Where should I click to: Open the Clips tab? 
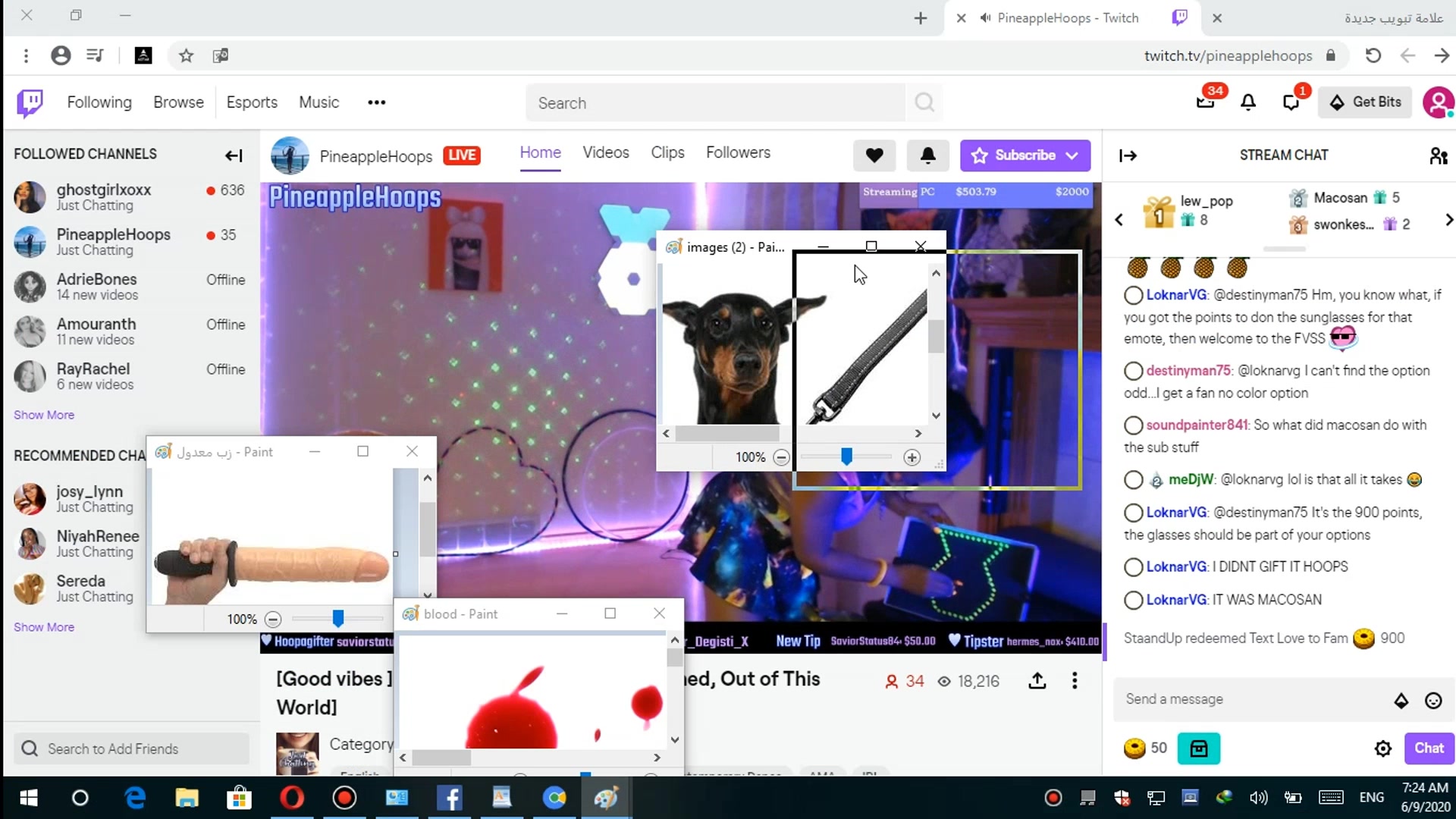pyautogui.click(x=667, y=152)
